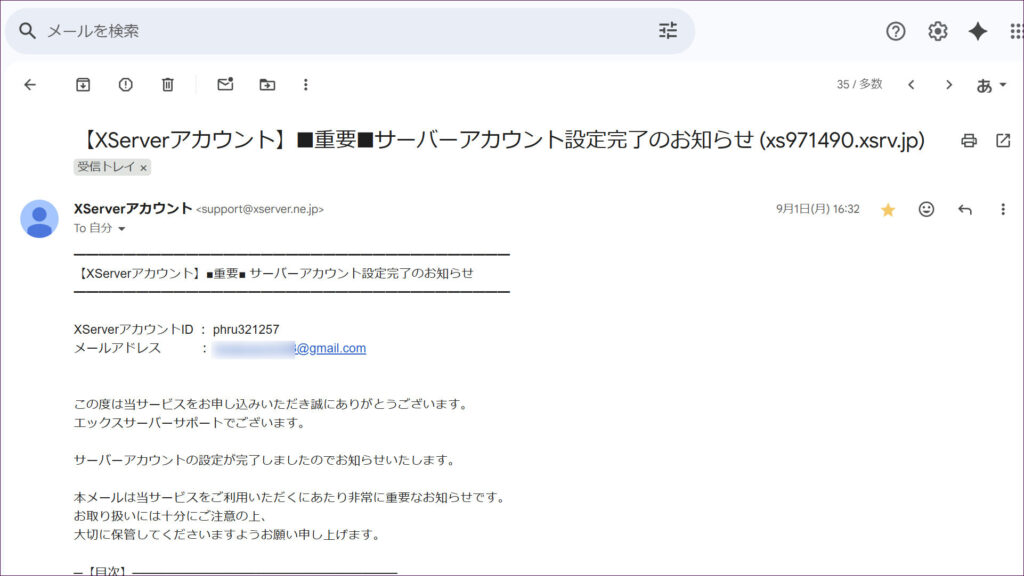Delete email with trash icon
The height and width of the screenshot is (576, 1024).
click(168, 85)
